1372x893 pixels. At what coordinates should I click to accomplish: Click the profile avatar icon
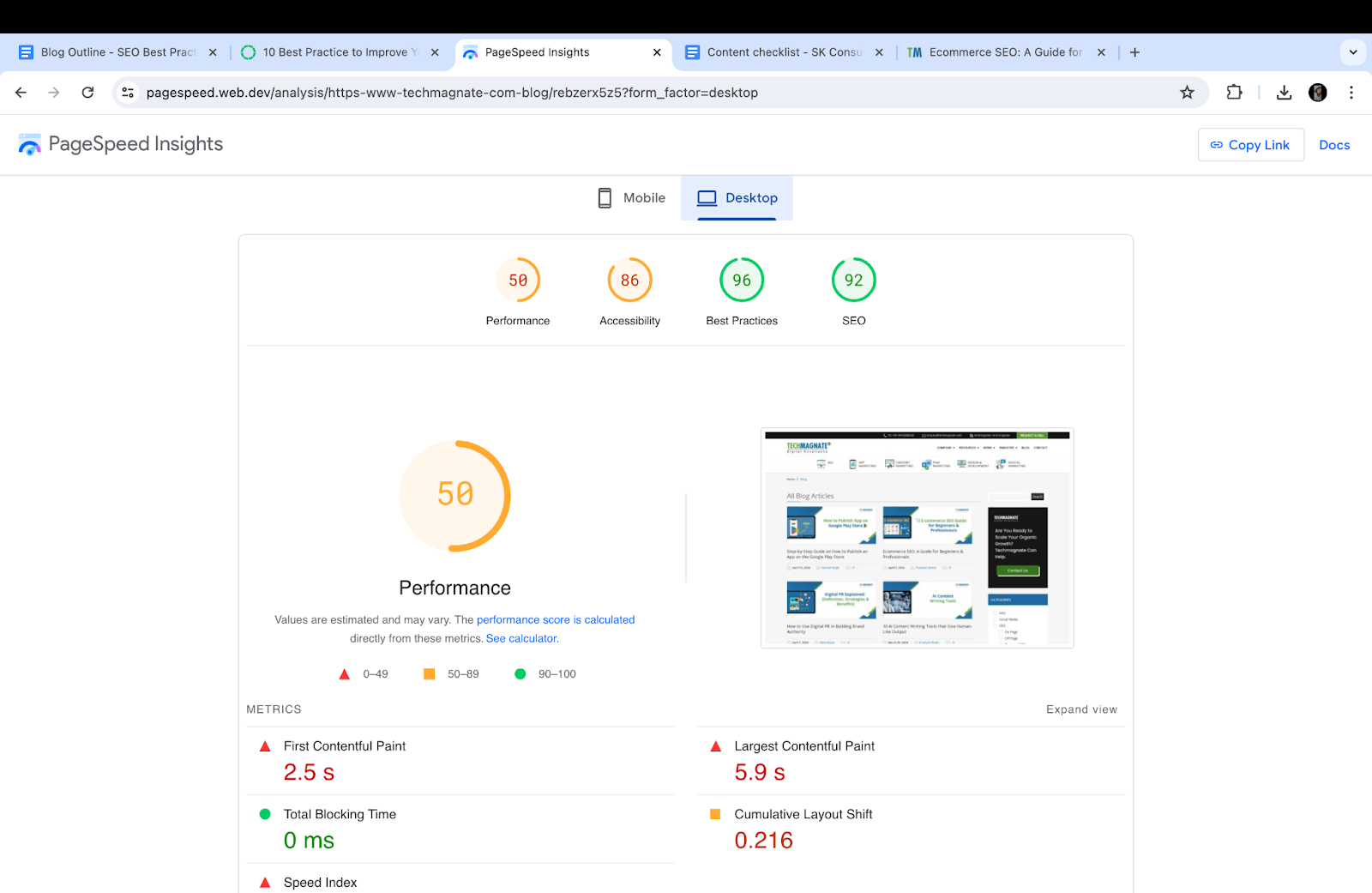(1317, 93)
